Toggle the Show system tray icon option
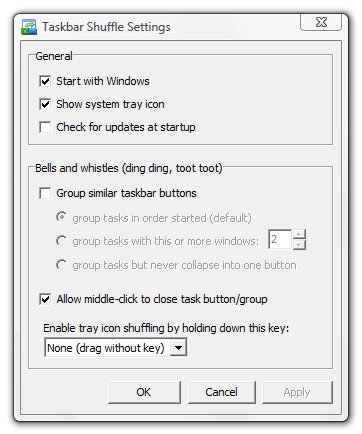The height and width of the screenshot is (434, 362). coord(45,104)
